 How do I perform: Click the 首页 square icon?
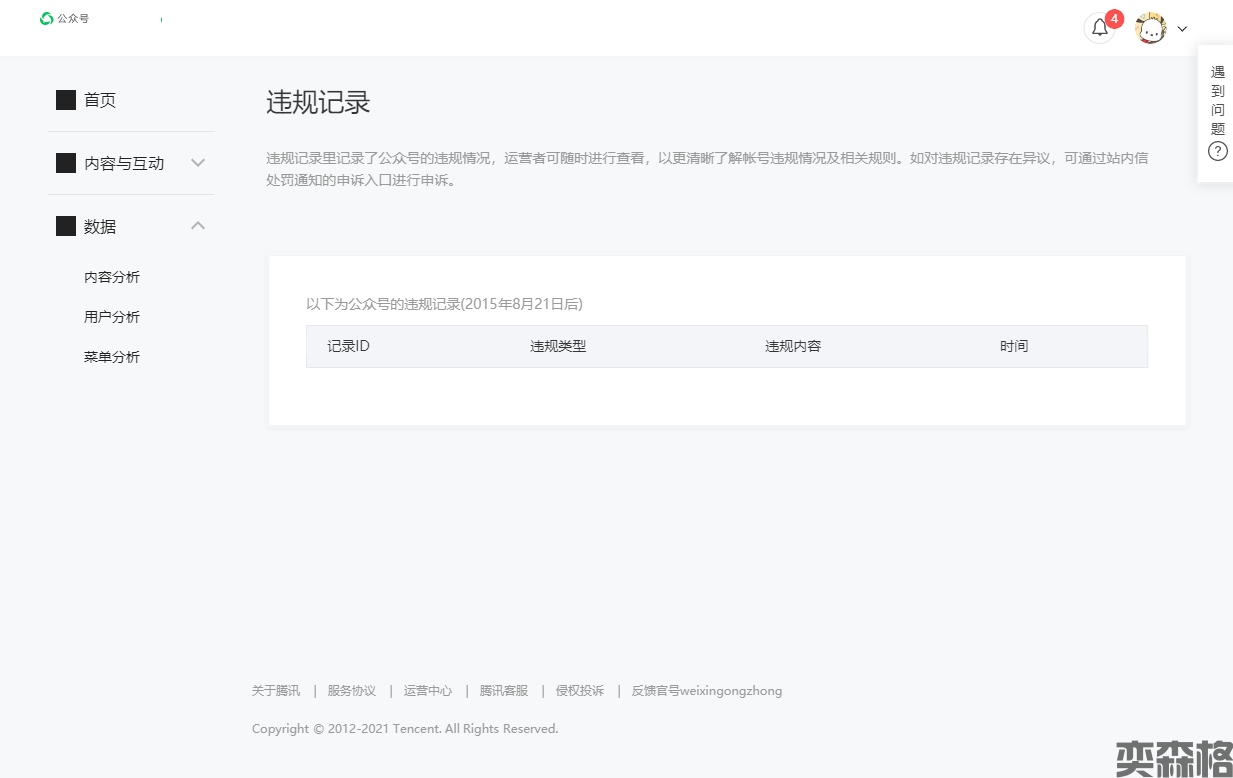click(66, 100)
